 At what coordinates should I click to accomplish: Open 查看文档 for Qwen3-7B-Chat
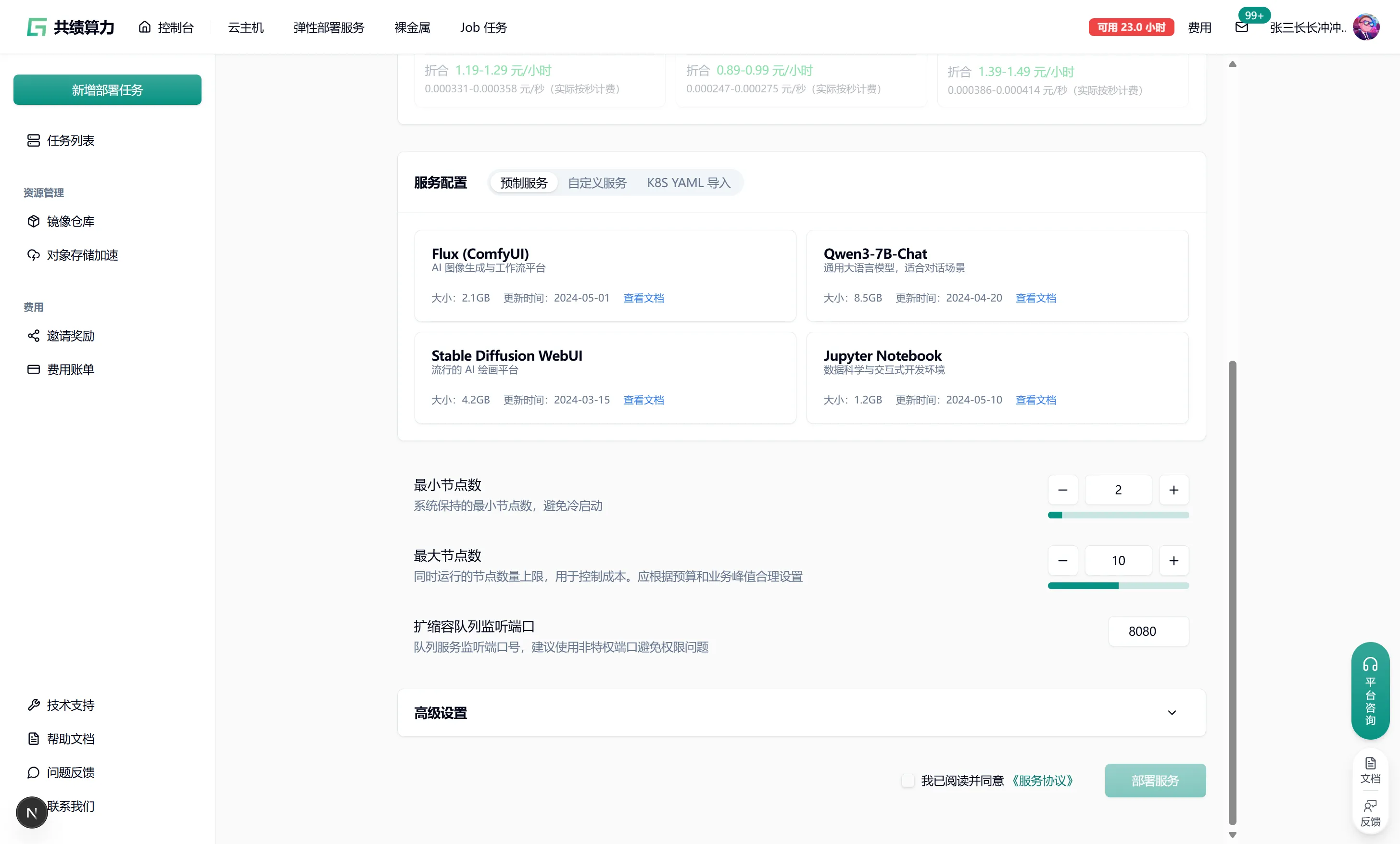coord(1035,298)
